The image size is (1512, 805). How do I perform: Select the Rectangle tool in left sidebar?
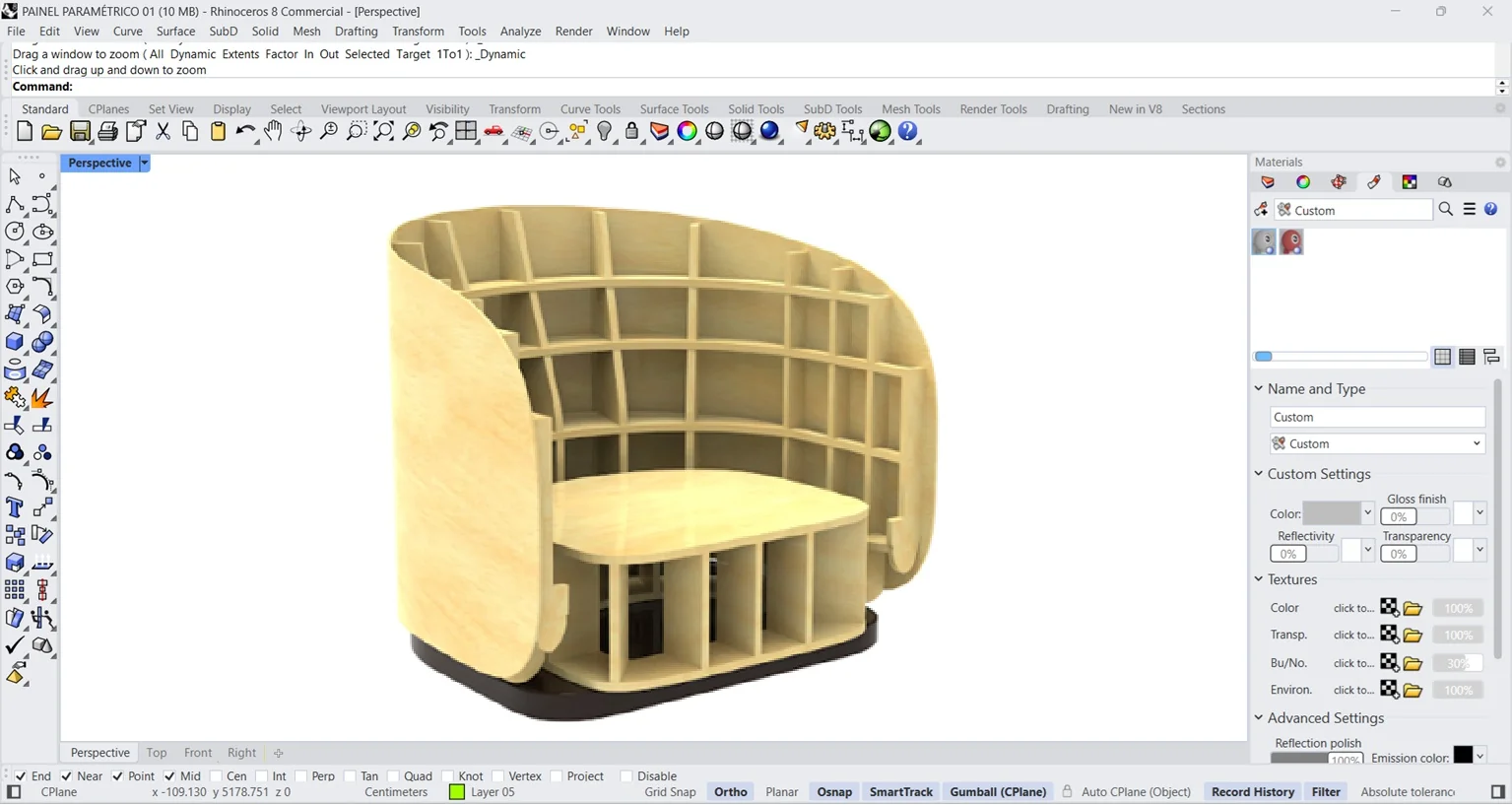point(42,259)
